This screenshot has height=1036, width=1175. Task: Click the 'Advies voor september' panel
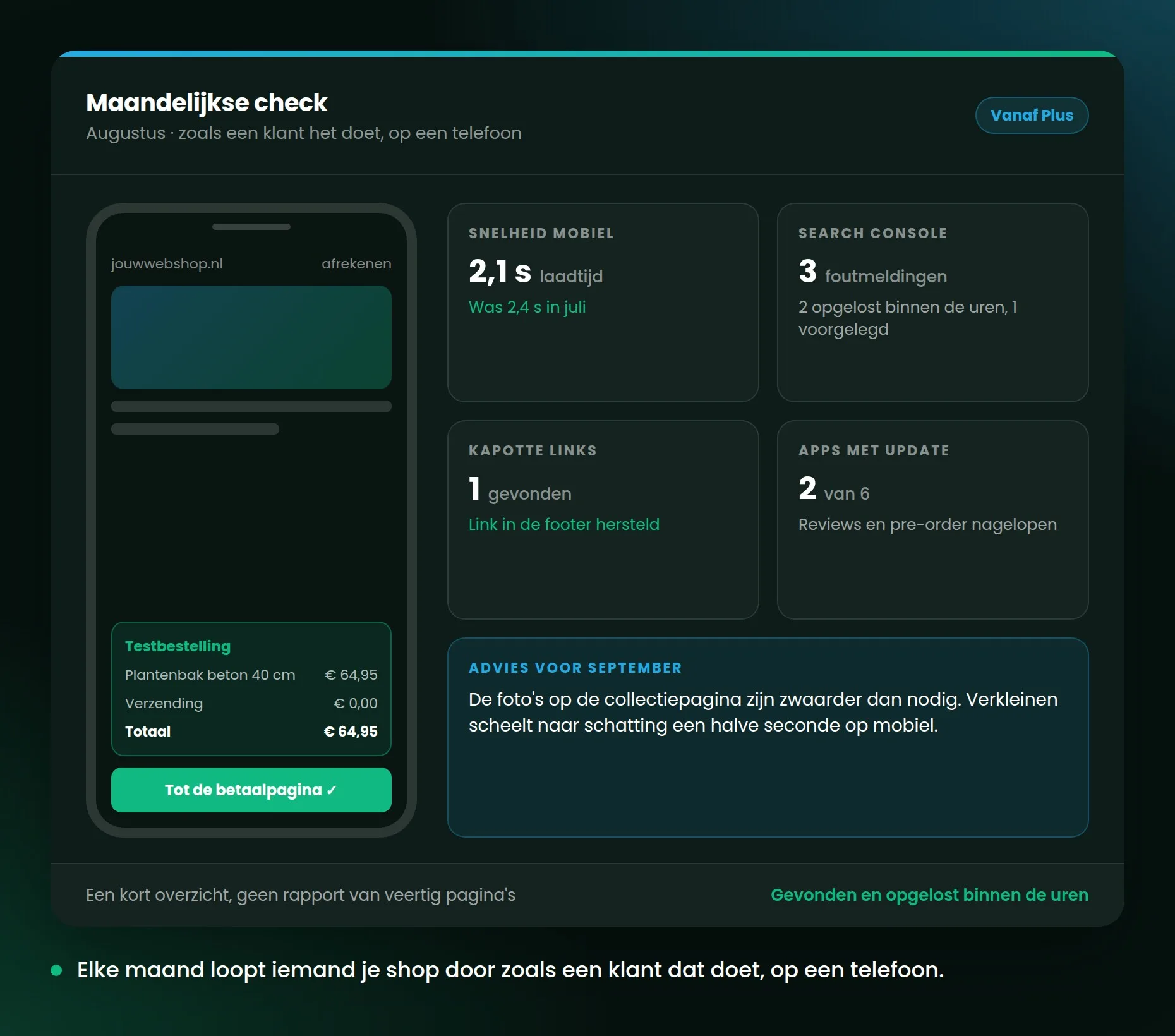pos(768,737)
